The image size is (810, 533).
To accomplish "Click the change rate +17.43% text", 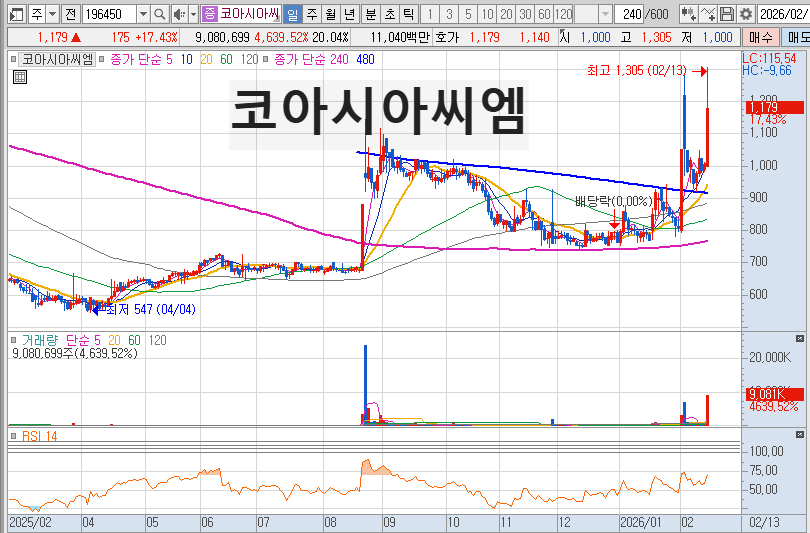I will point(157,37).
